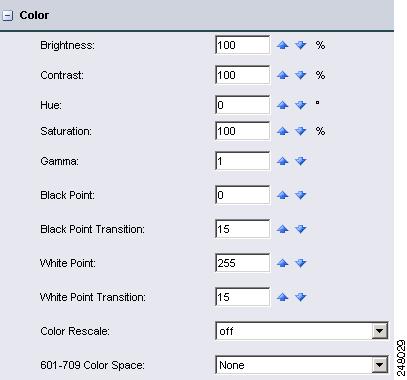Decrease Gamma with the down arrow
Screen dimensions: 407x380
[301, 161]
